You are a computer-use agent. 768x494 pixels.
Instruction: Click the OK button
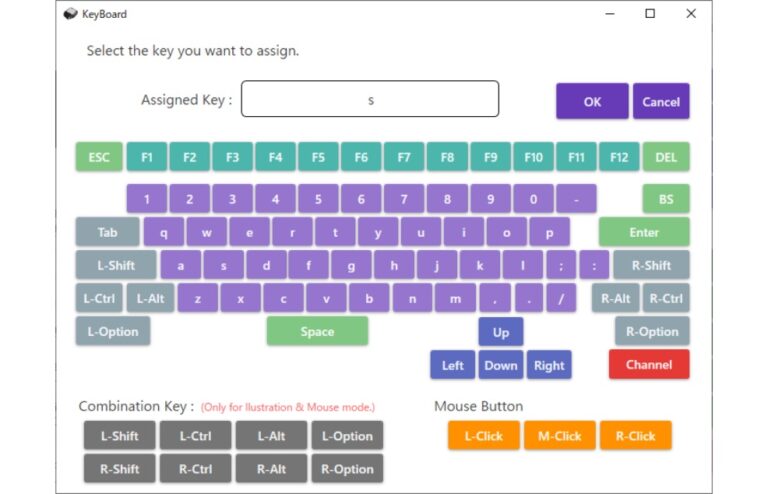(592, 101)
